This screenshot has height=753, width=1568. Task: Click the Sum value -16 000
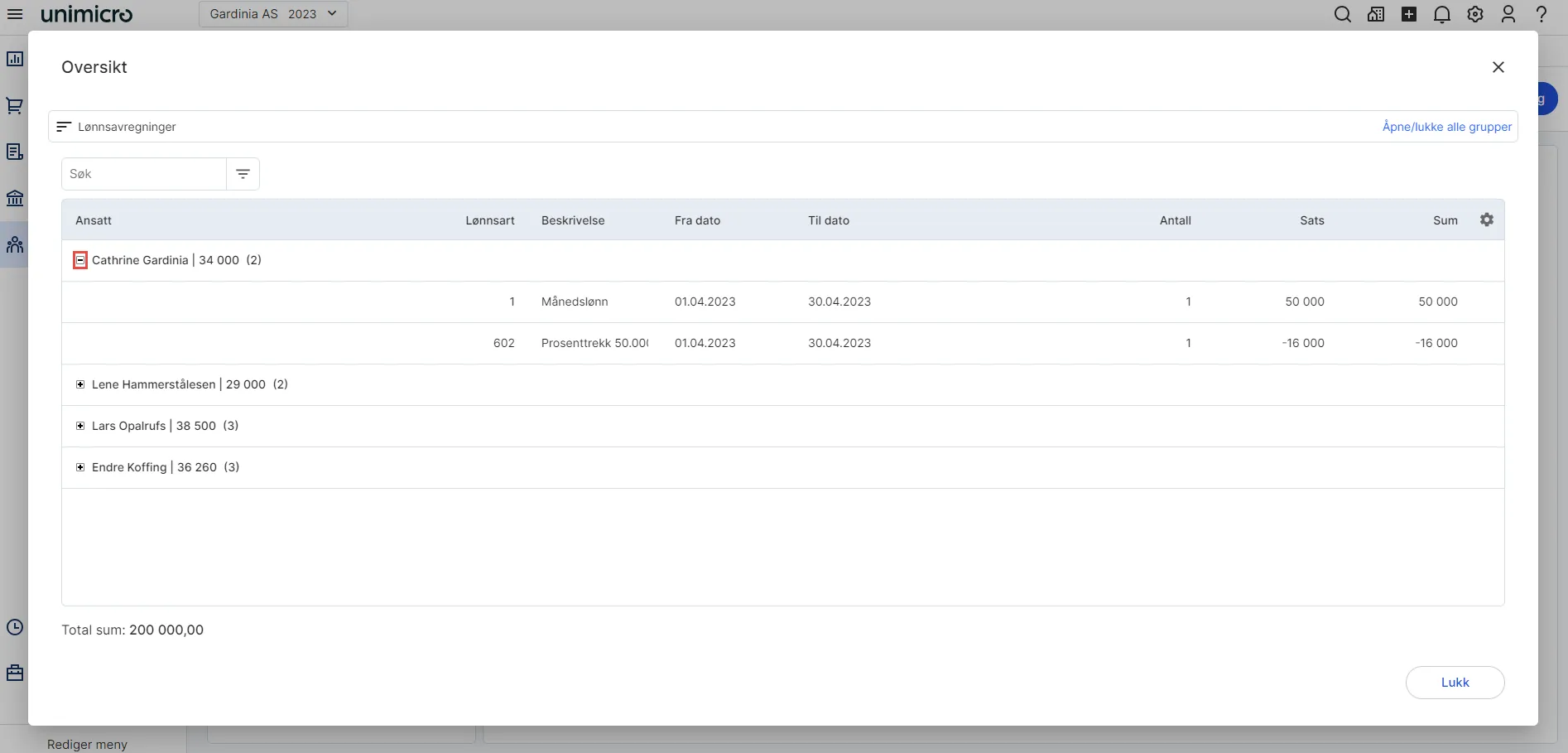tap(1436, 343)
